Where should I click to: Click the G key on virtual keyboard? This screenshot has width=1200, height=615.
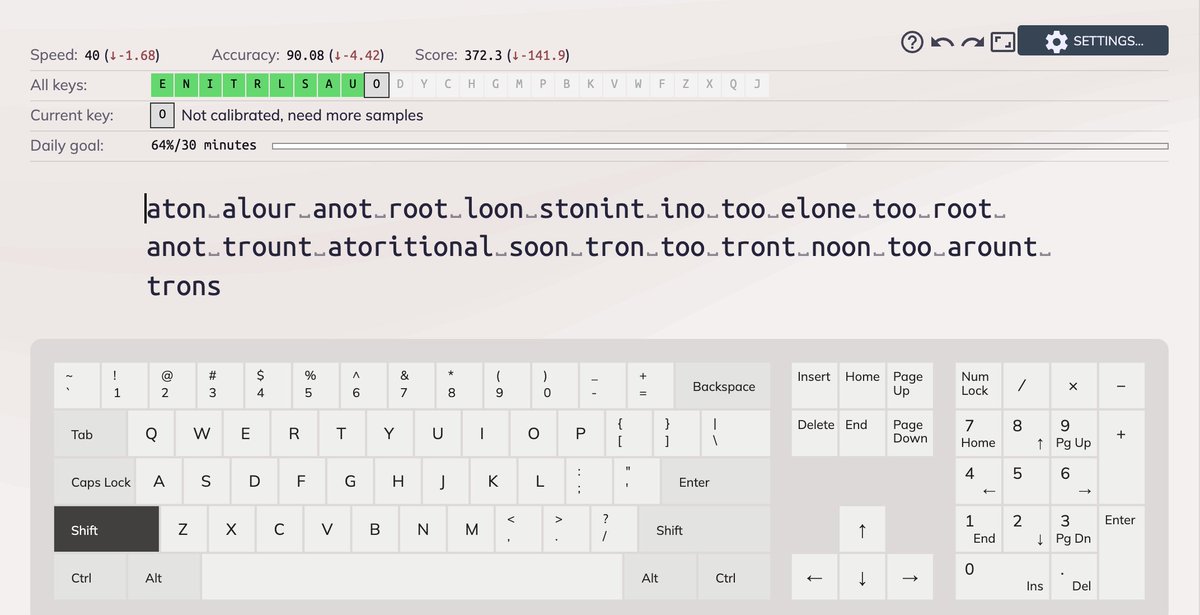[350, 482]
